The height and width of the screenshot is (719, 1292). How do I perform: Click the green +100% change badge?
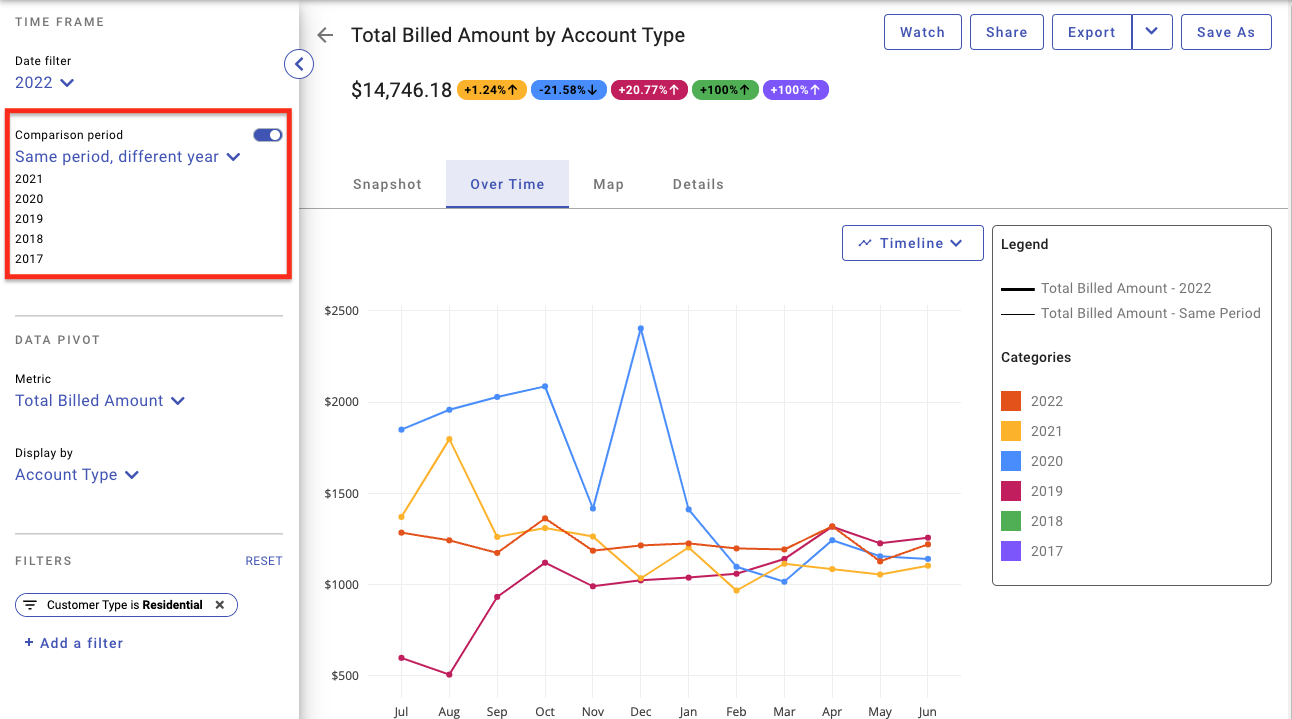(x=725, y=90)
